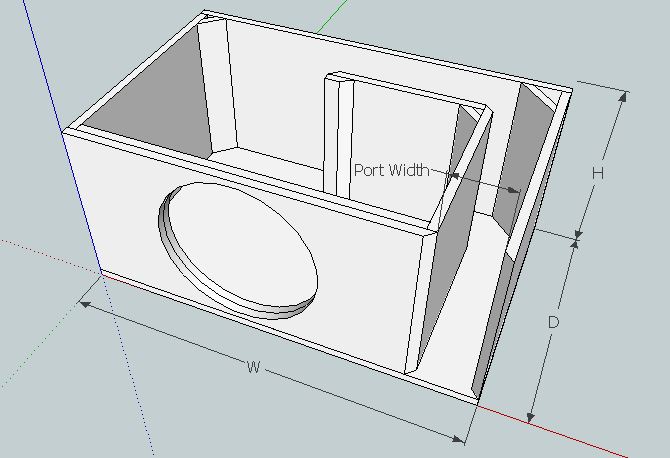
Task: Pick the "W" width dimension label
Action: (253, 367)
